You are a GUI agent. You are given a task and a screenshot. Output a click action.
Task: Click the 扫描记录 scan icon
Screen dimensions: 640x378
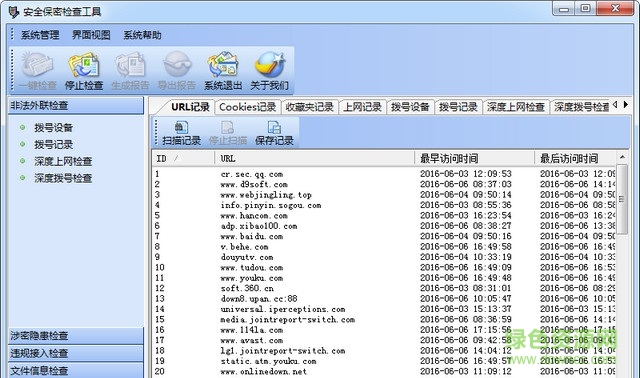coord(181,133)
